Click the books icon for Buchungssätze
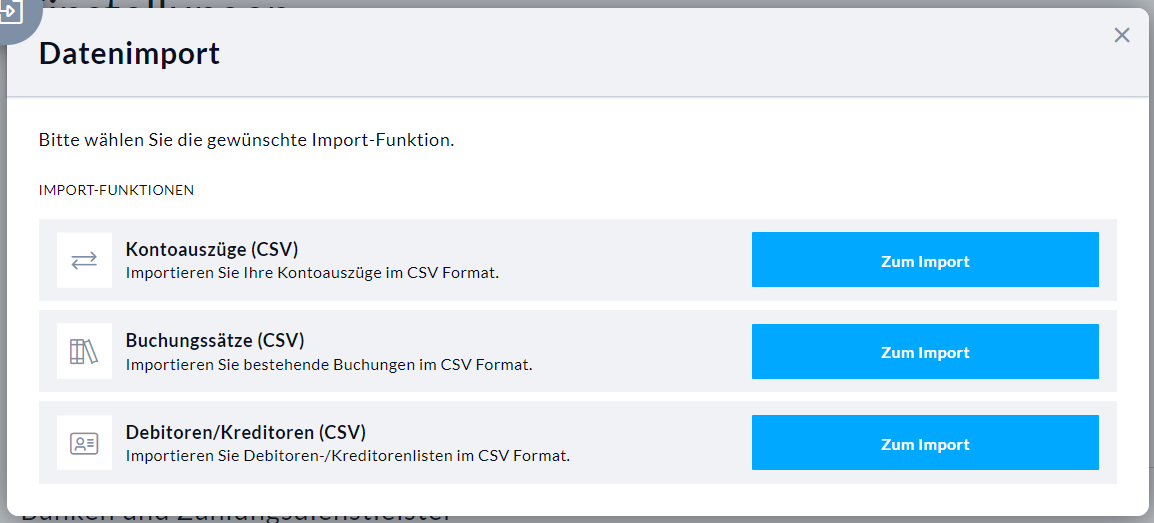 (x=84, y=352)
